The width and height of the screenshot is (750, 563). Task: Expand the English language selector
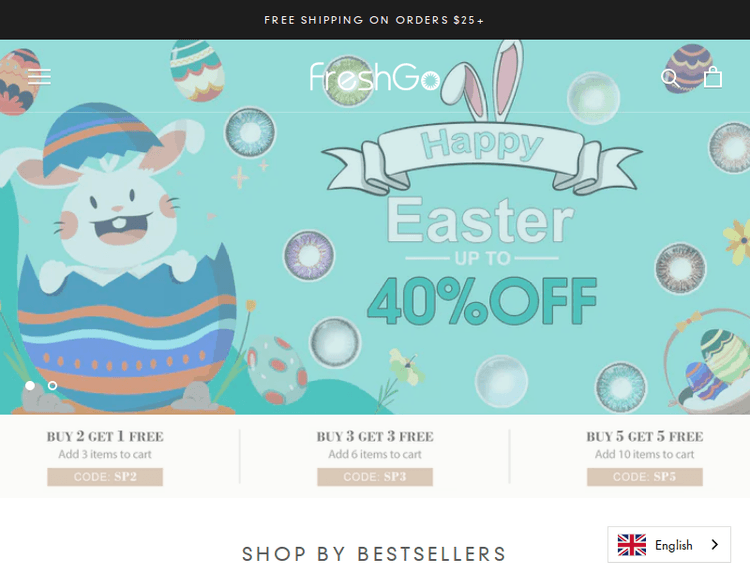pos(669,545)
